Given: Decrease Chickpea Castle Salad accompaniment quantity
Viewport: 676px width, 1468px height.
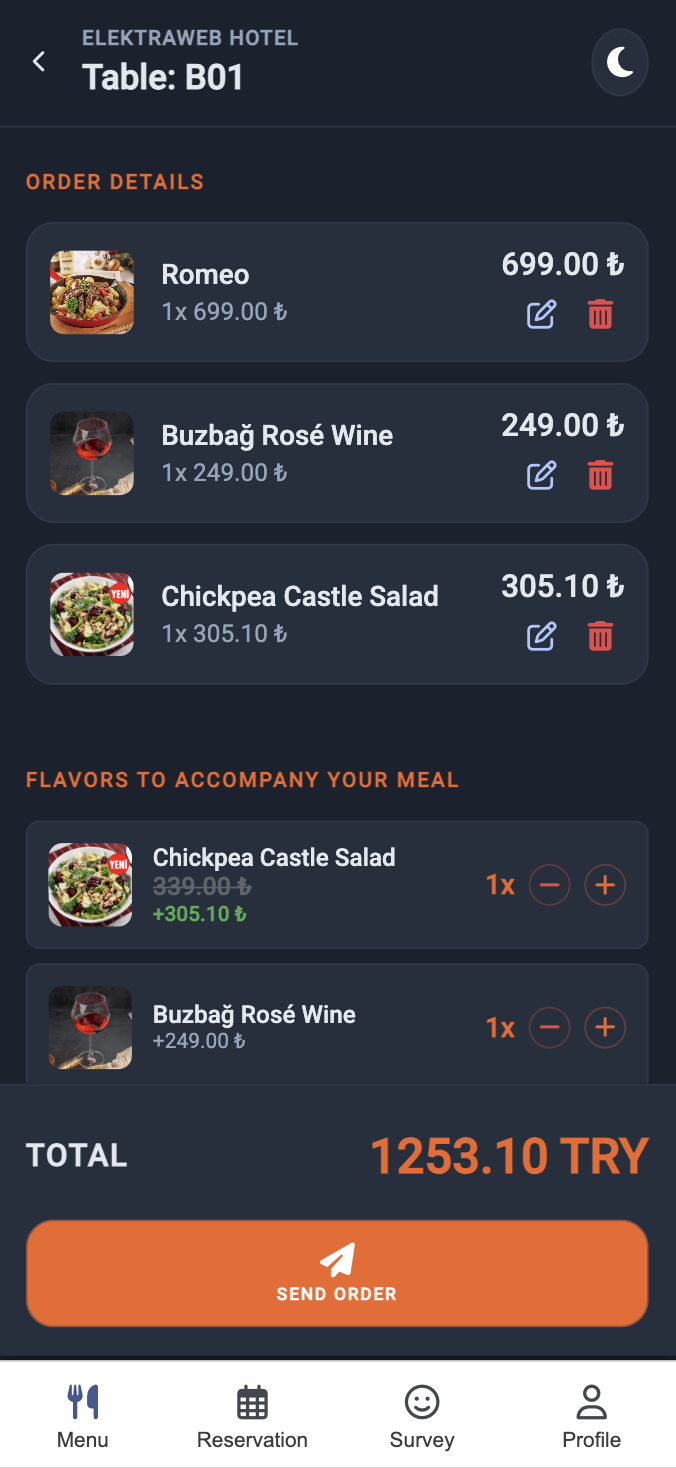Looking at the screenshot, I should [x=549, y=885].
